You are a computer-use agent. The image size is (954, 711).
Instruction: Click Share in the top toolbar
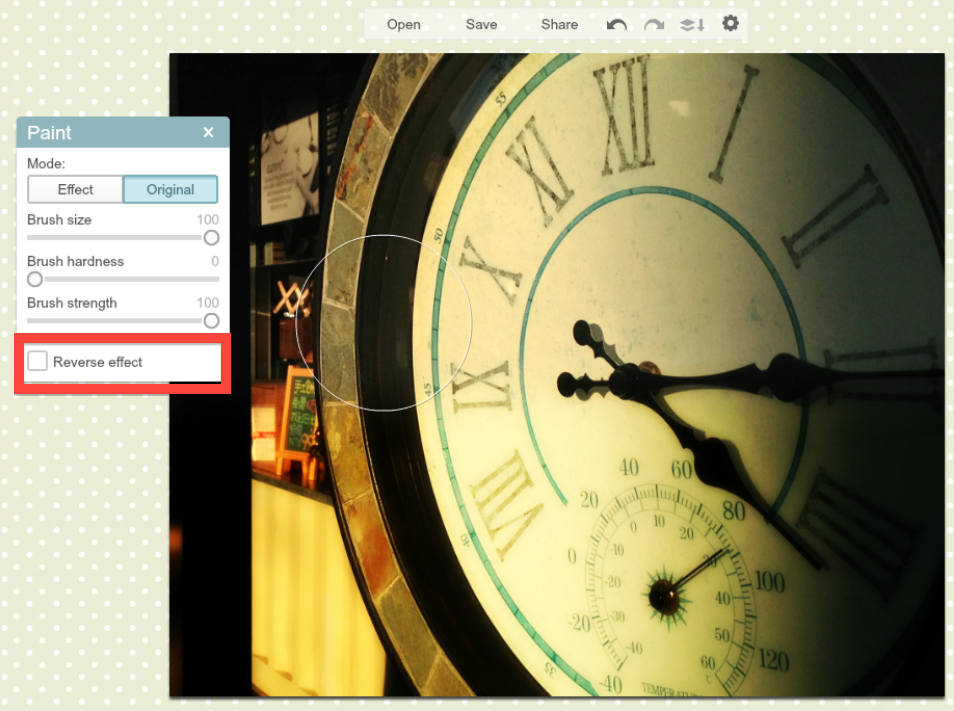pyautogui.click(x=559, y=24)
